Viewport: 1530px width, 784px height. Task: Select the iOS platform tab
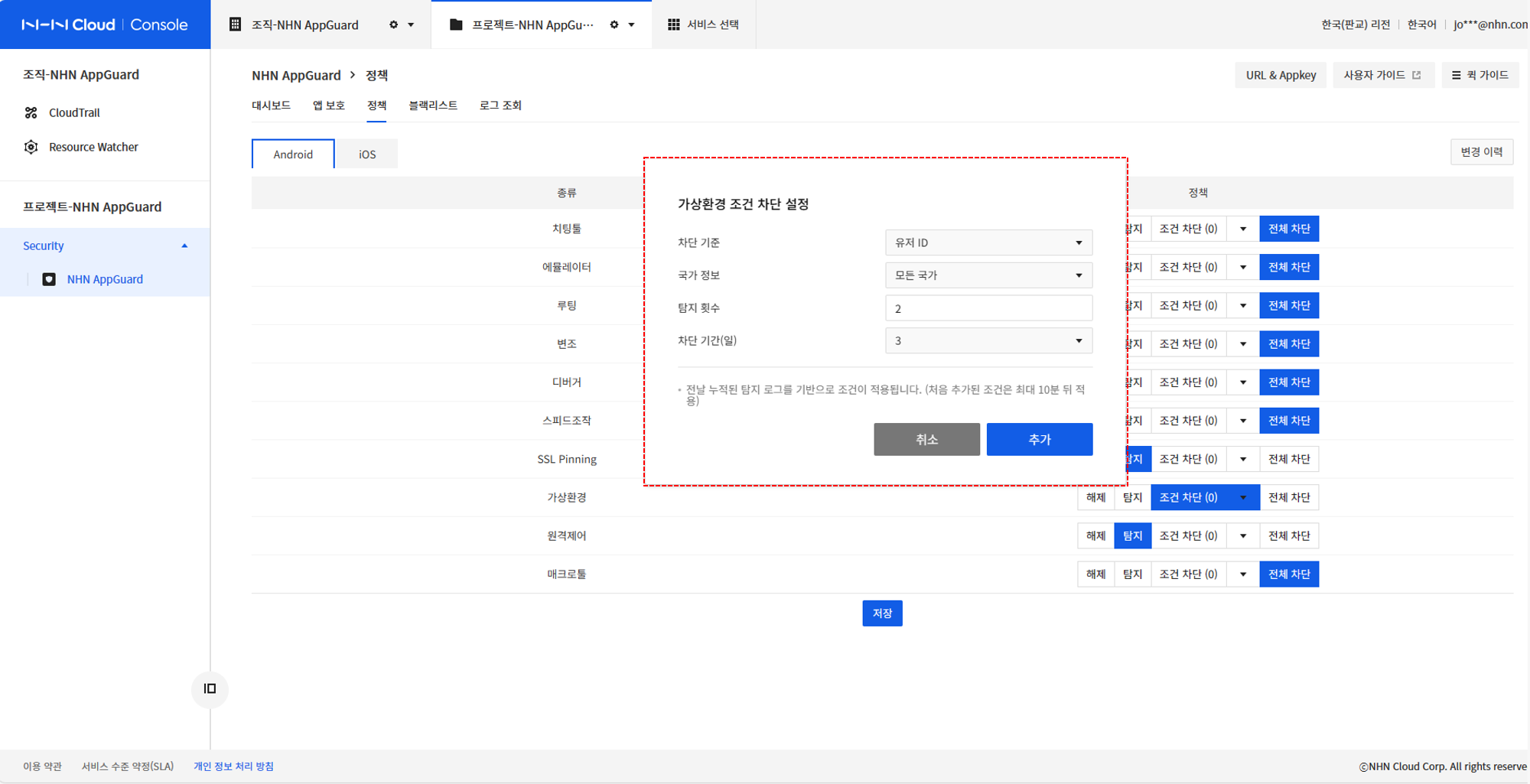click(x=367, y=154)
